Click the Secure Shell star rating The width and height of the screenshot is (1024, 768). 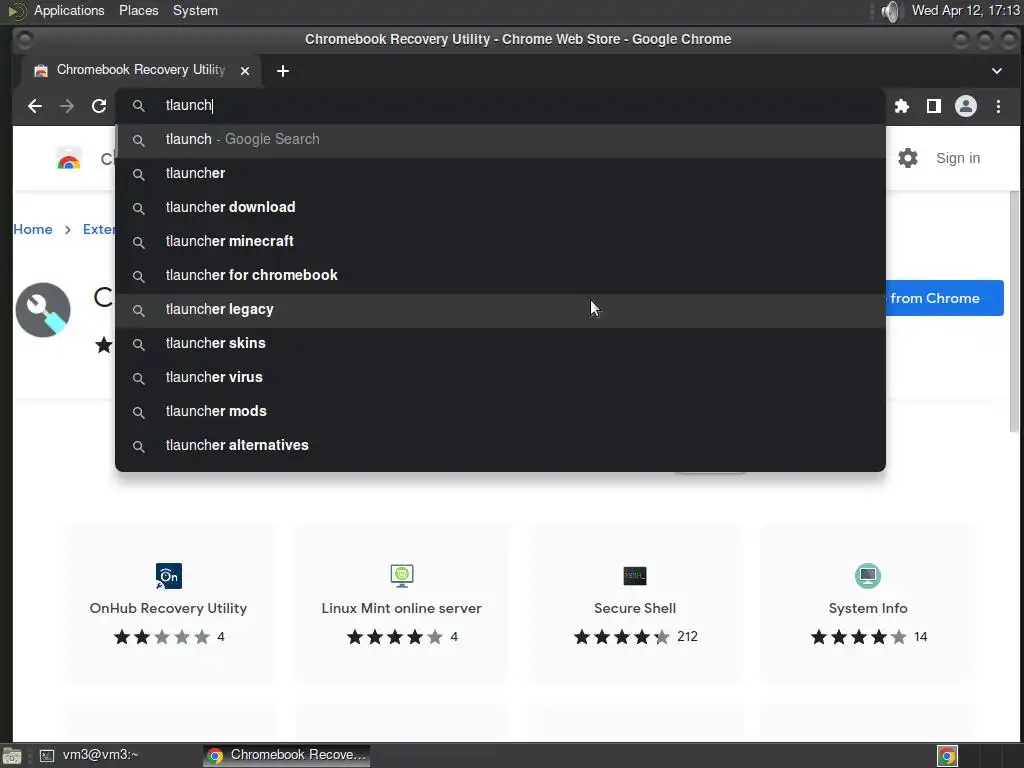click(622, 637)
